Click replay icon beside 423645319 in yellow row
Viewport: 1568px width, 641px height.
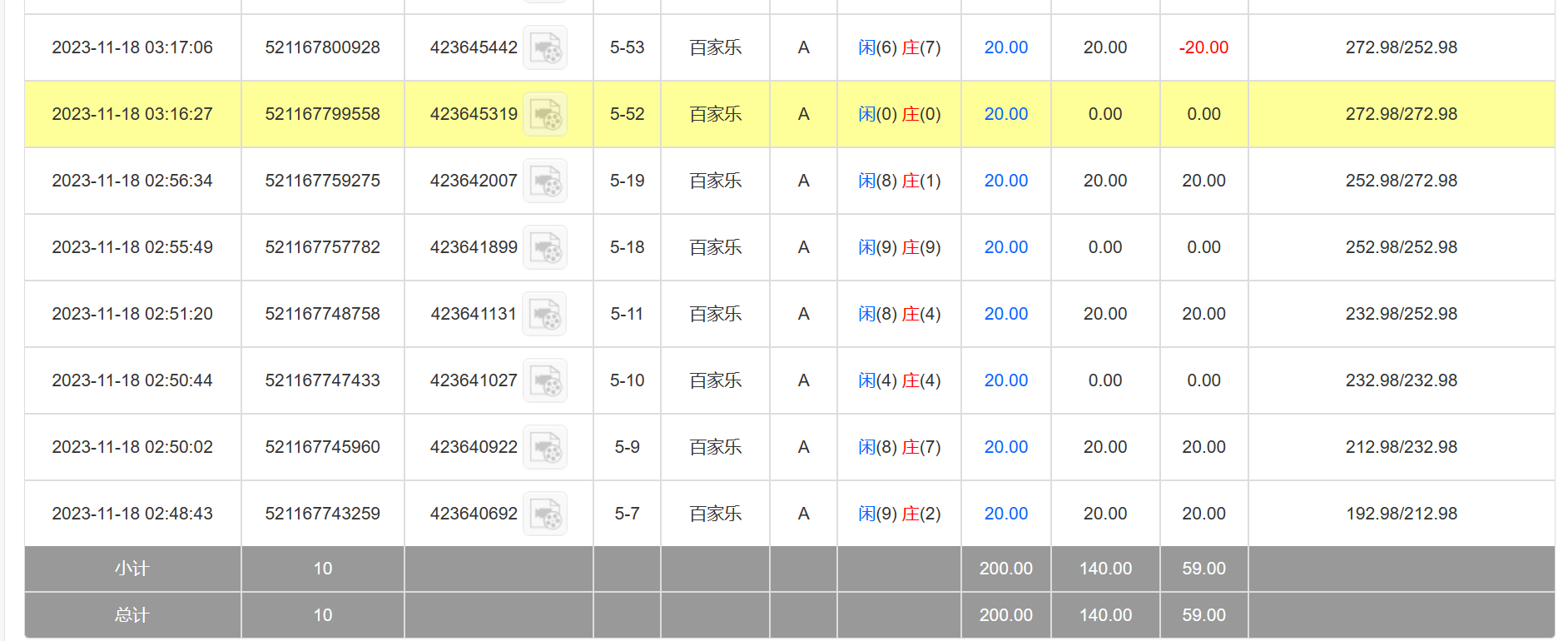tap(545, 114)
